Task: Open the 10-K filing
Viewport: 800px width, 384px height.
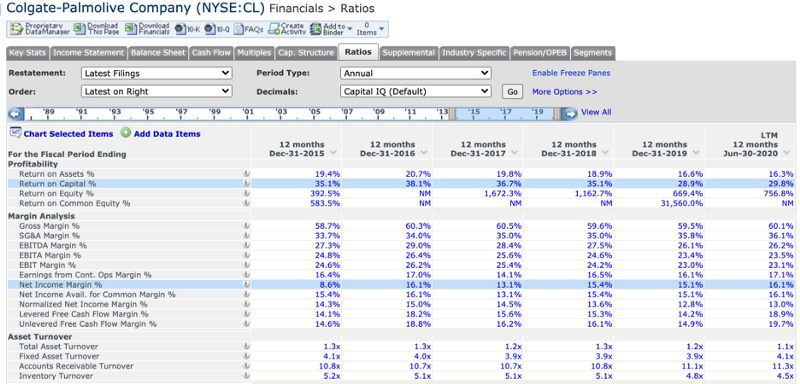Action: [187, 30]
